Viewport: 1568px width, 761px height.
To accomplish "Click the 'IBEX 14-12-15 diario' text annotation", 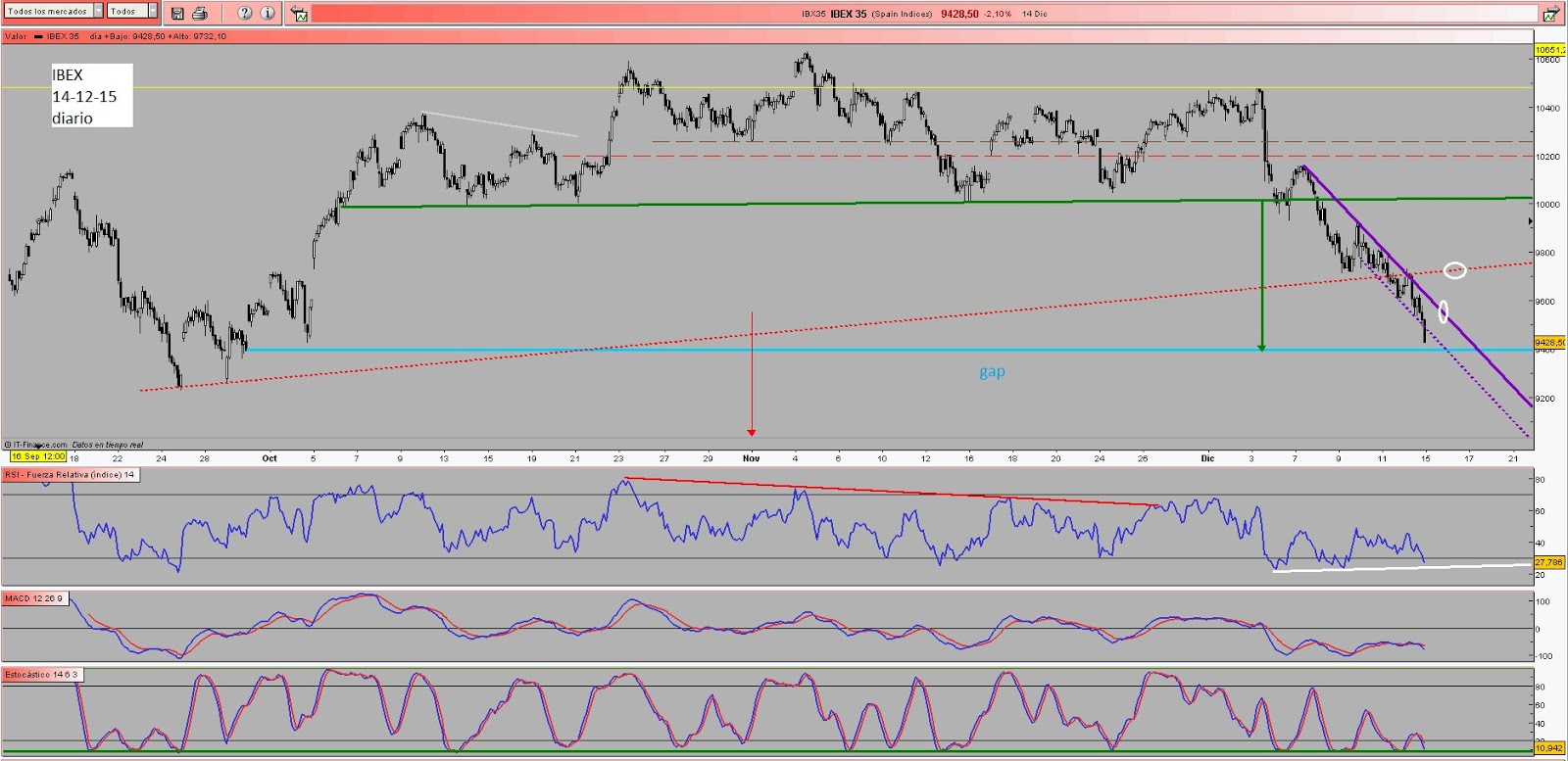I will coord(91,96).
